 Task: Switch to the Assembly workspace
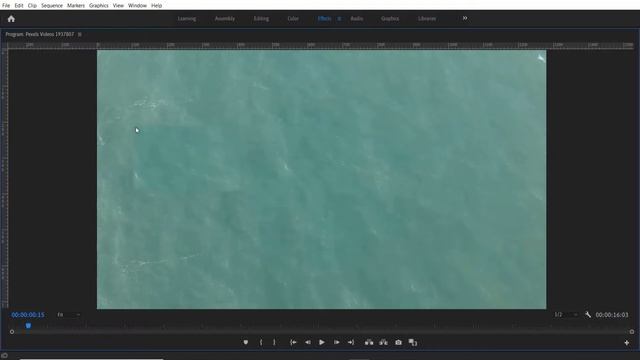(x=225, y=19)
